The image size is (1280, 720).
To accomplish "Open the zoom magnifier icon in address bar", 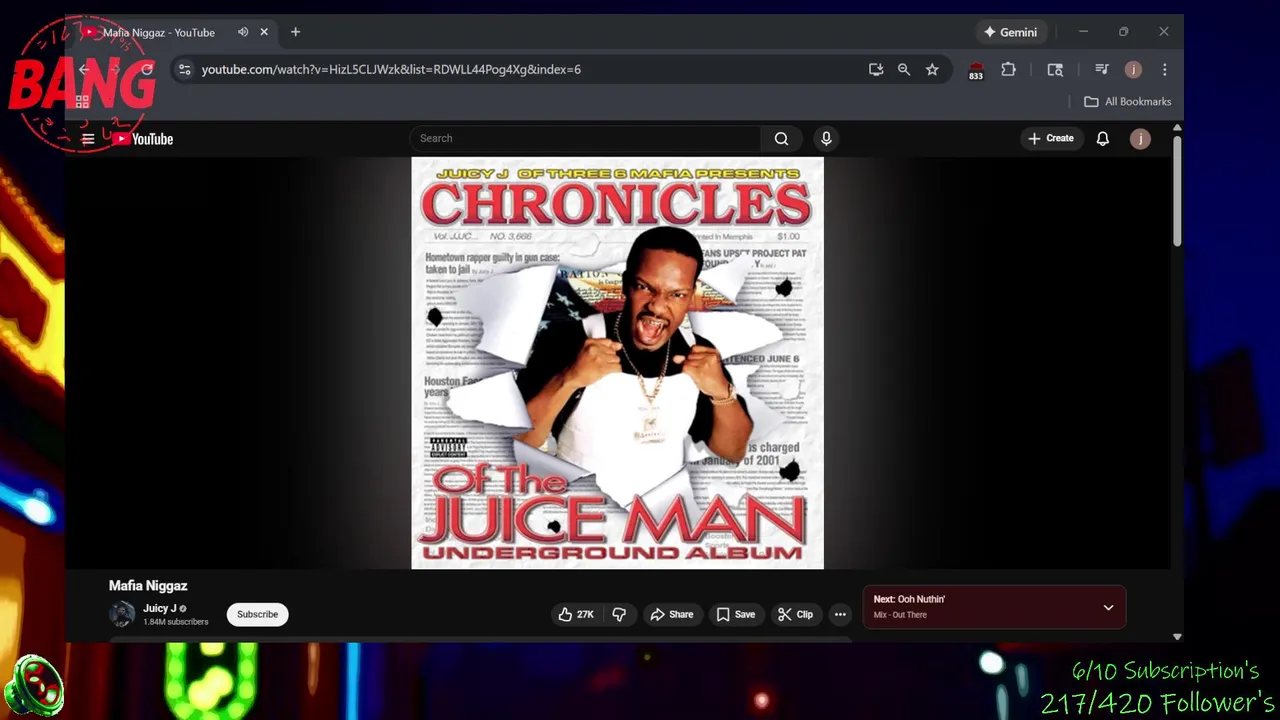I will 904,69.
